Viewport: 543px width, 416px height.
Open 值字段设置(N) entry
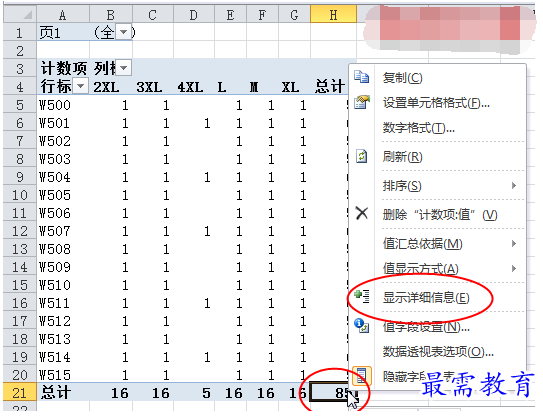(x=426, y=327)
